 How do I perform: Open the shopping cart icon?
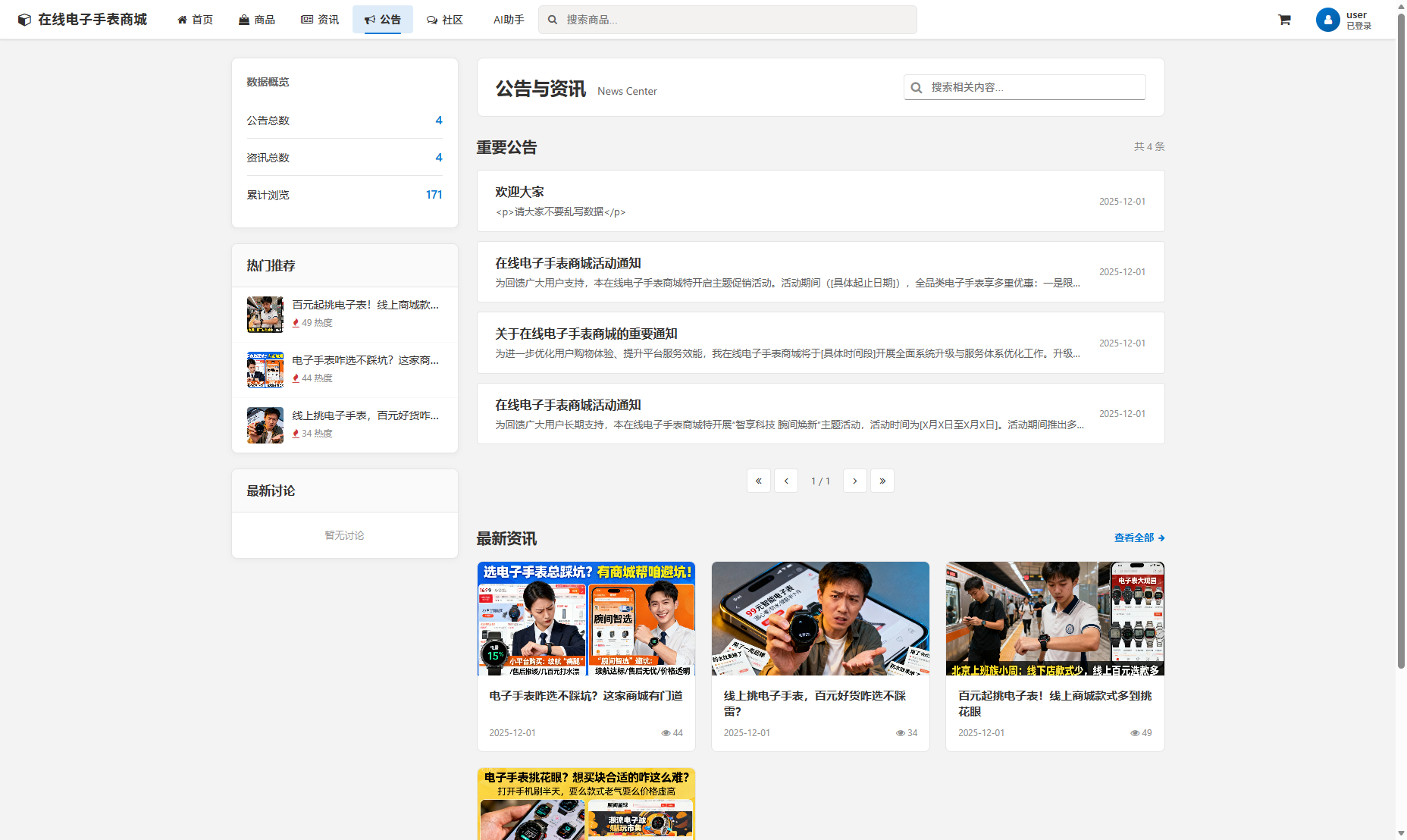tap(1284, 20)
